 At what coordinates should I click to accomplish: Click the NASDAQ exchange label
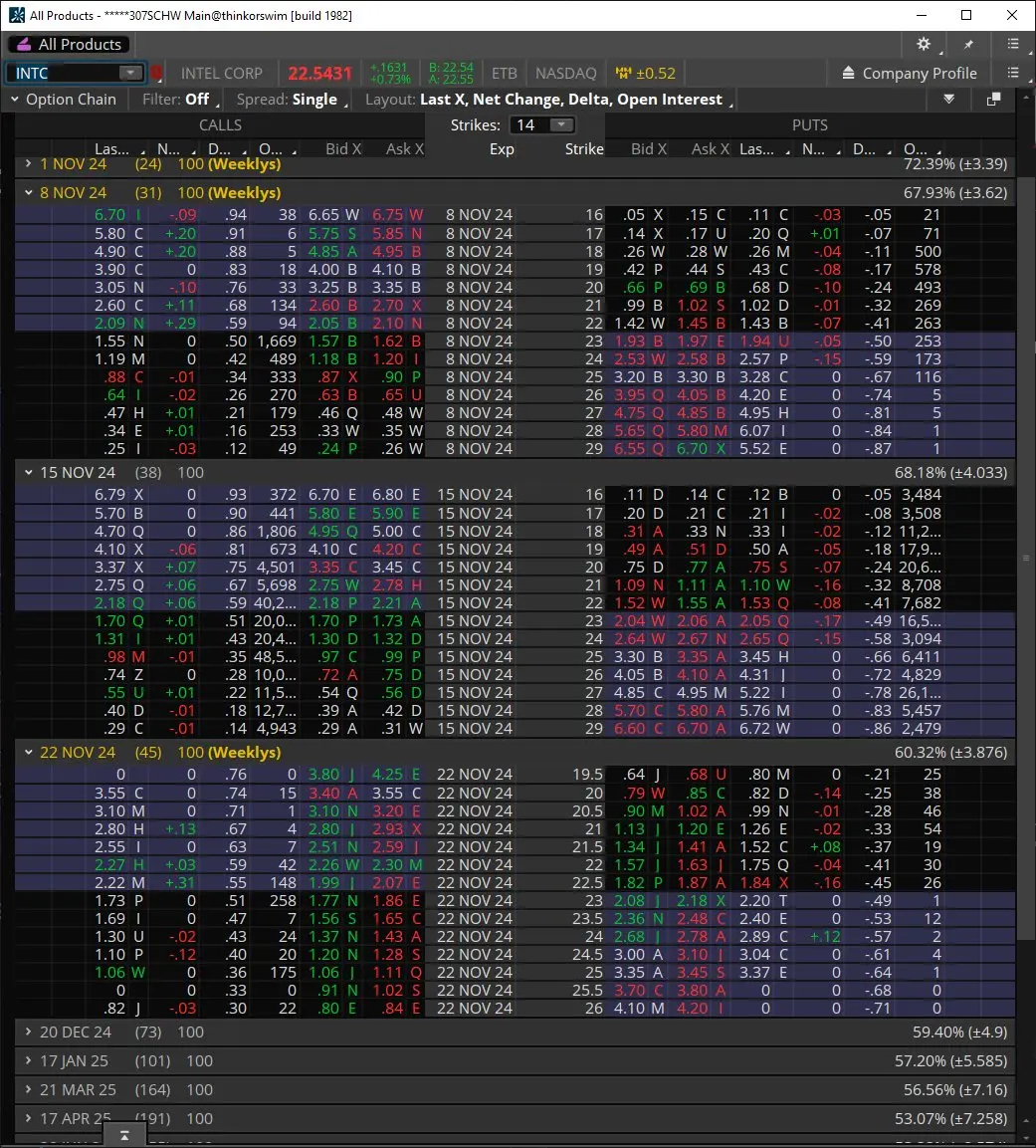(x=565, y=74)
